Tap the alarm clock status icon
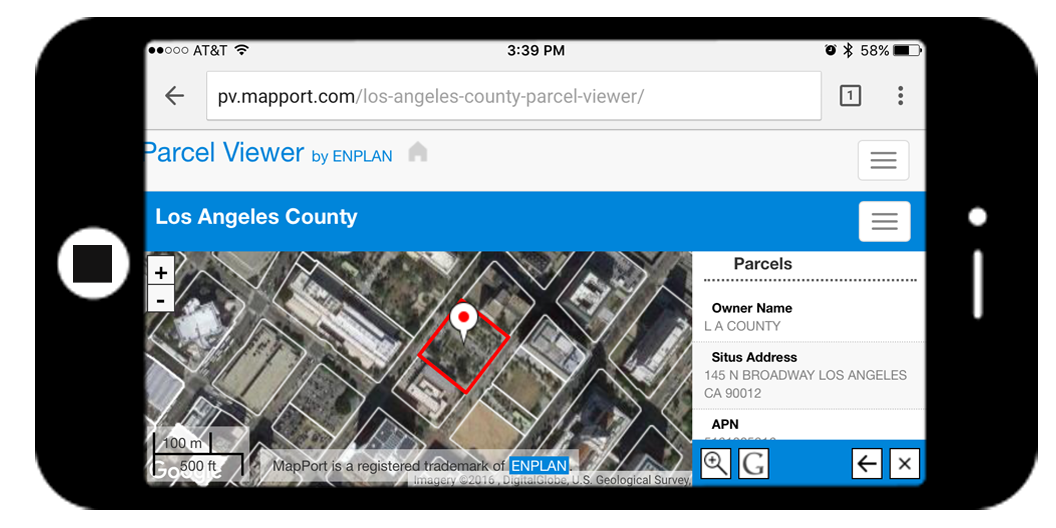 pos(830,51)
